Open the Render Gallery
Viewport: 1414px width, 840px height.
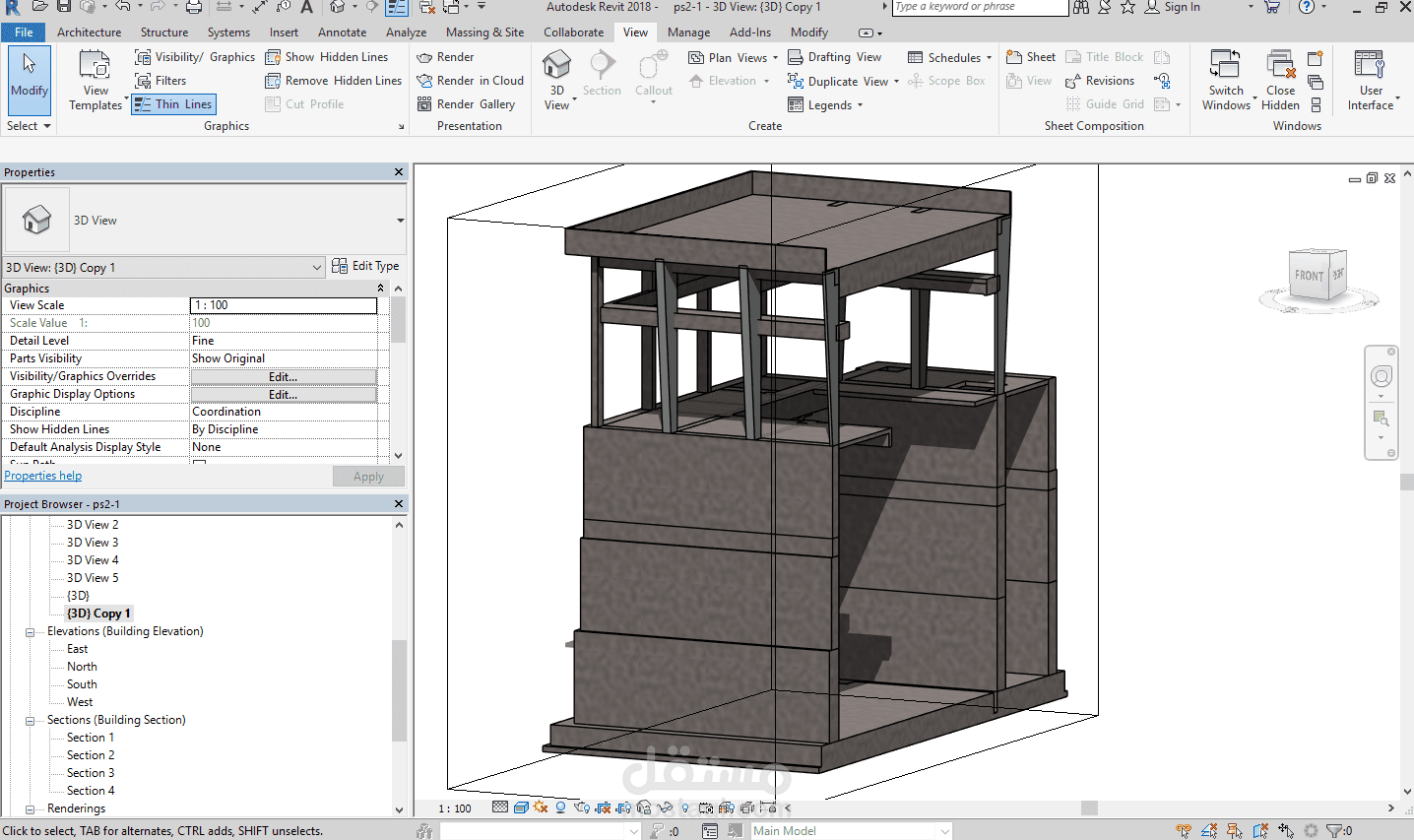point(466,104)
